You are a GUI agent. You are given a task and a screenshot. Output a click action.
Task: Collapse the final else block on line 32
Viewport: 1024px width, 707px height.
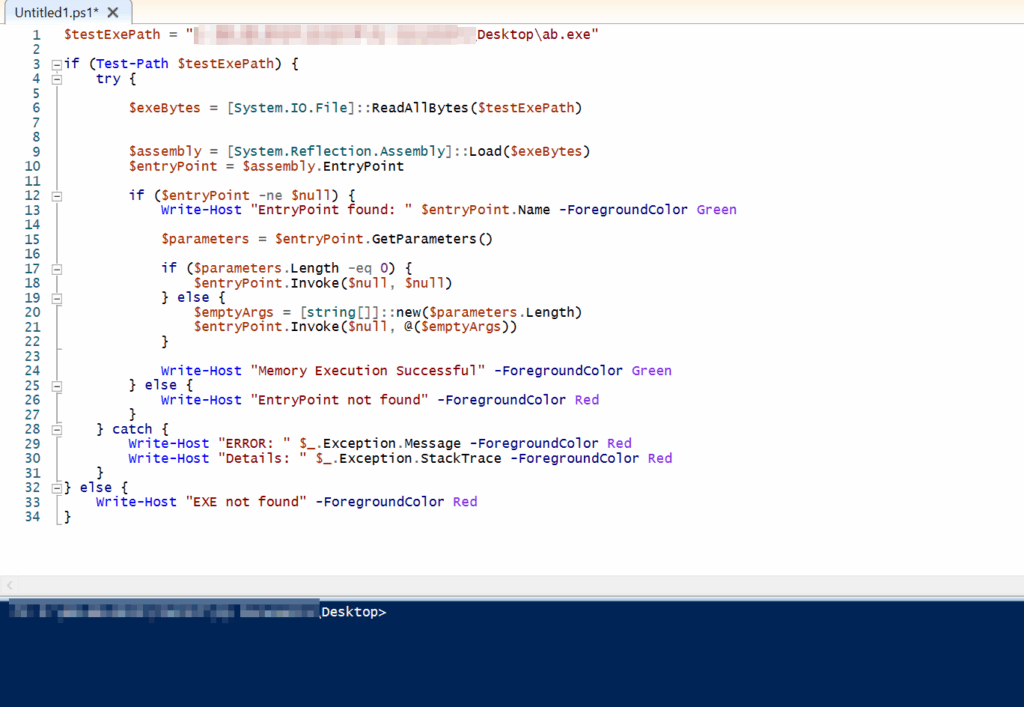click(57, 488)
